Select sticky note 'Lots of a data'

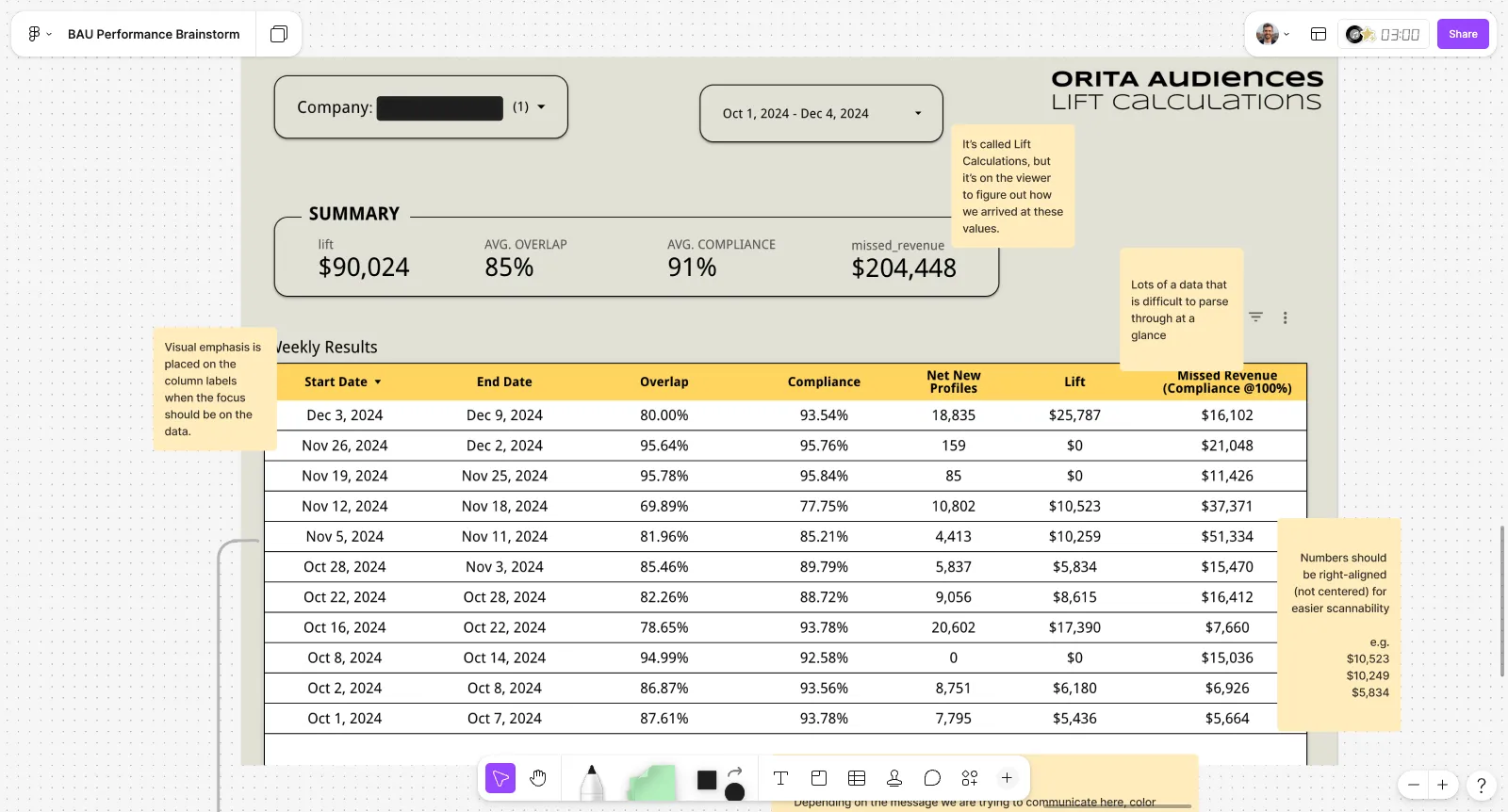point(1181,309)
